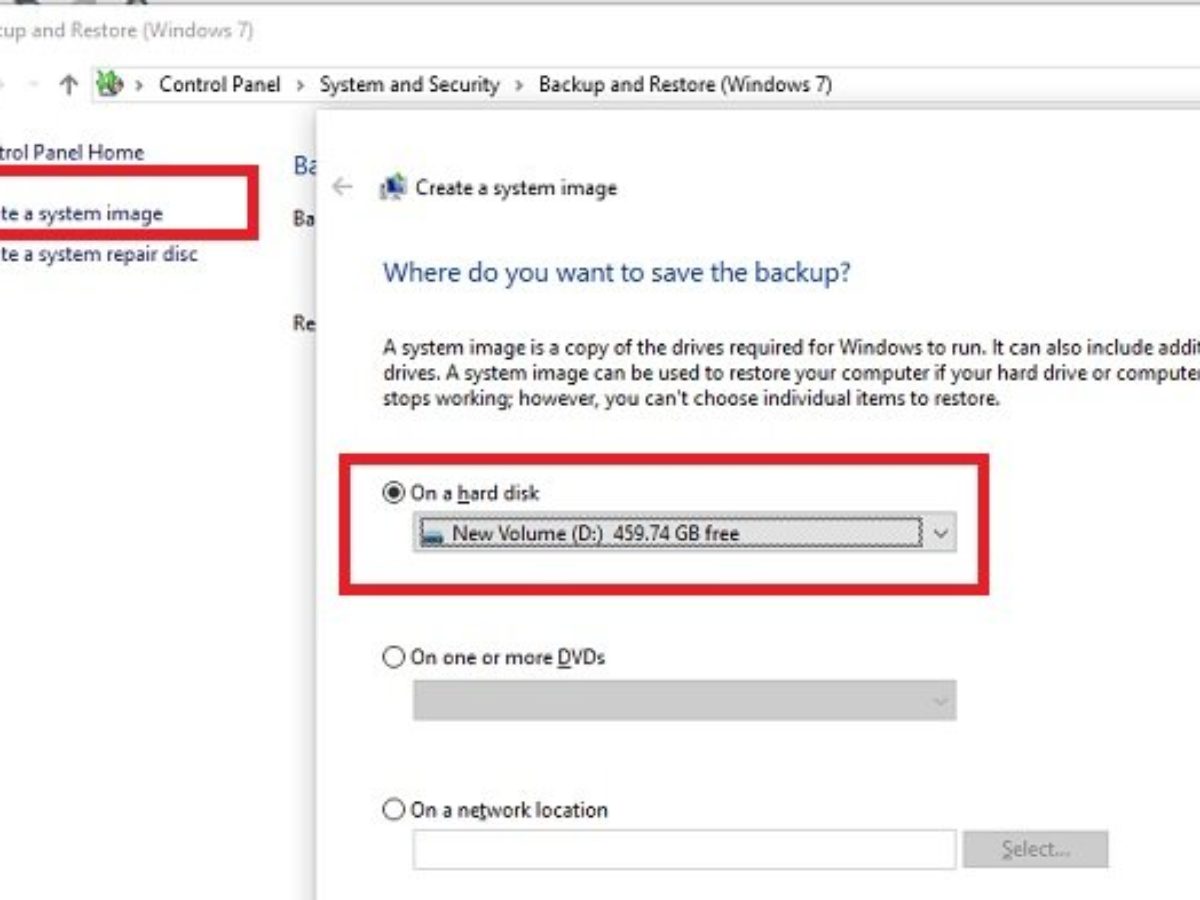
Task: Click the back arrow in wizard
Action: pos(342,187)
